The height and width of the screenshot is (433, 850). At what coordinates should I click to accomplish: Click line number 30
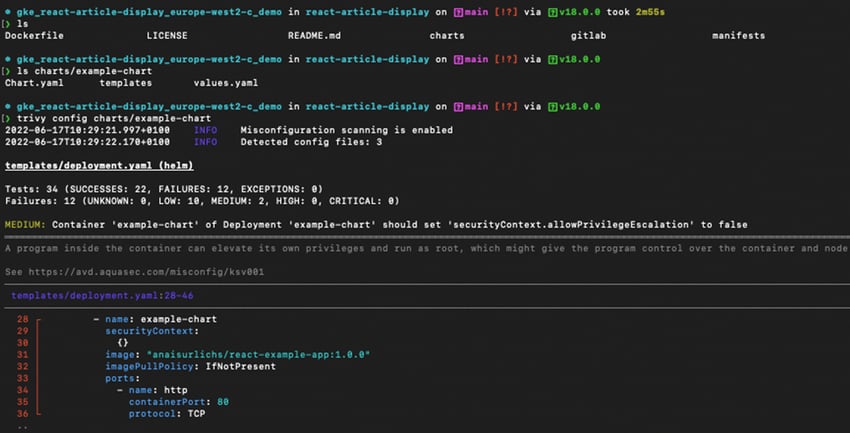[22, 343]
